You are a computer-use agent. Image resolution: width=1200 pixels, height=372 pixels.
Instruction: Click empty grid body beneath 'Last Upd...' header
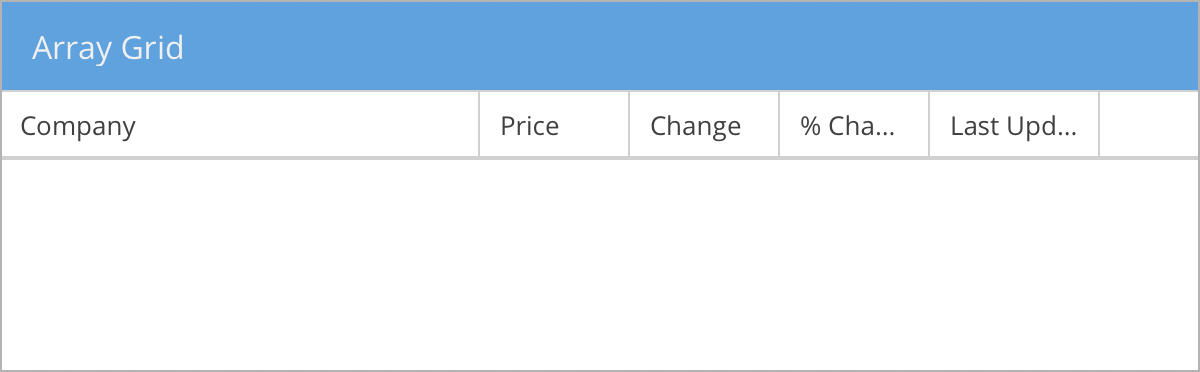1015,264
